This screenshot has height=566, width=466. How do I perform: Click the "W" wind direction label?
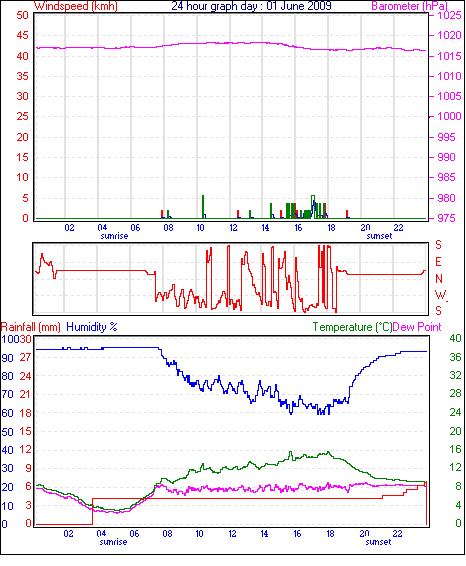[440, 295]
